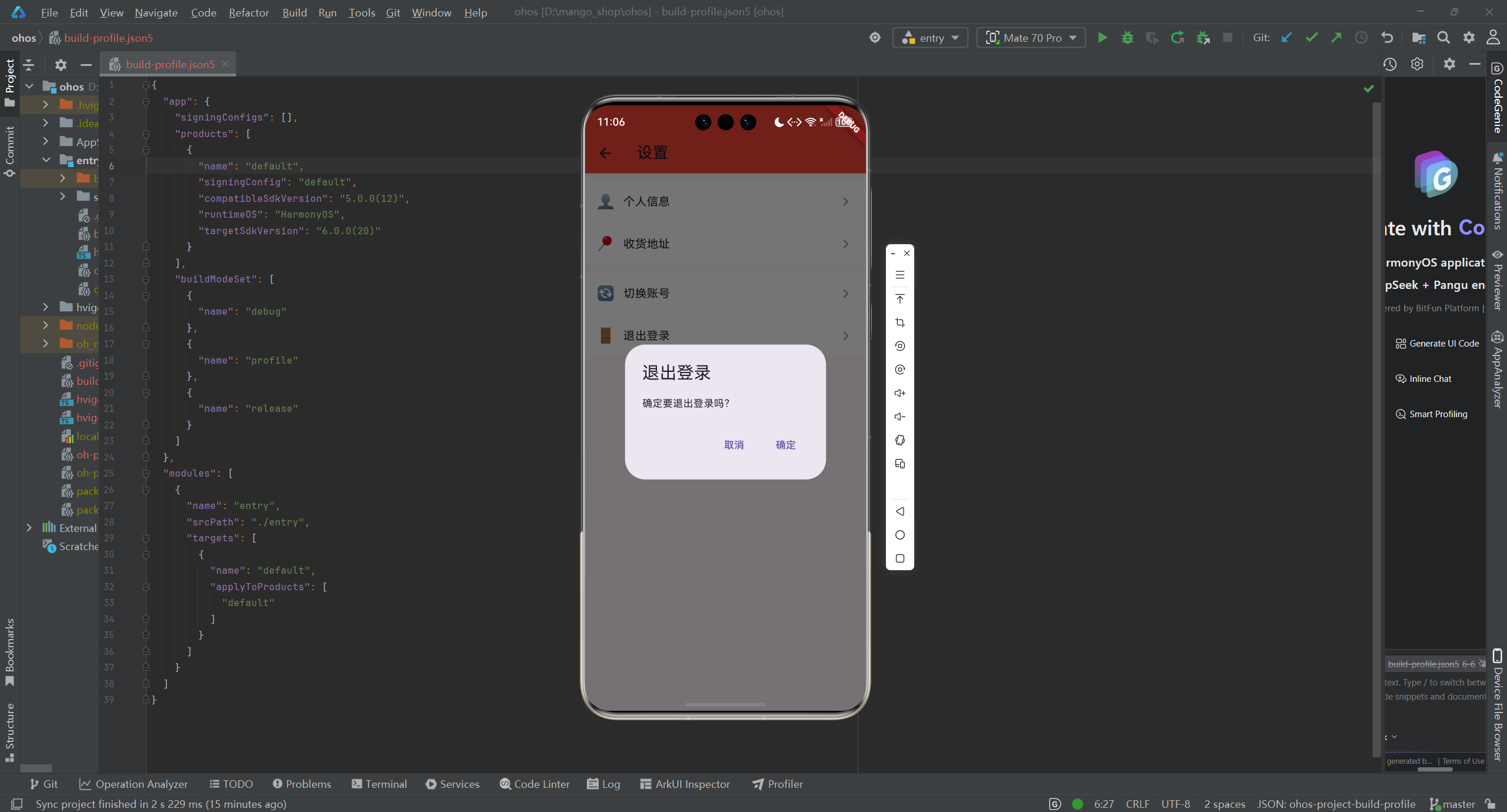Click the green Run button in the toolbar
This screenshot has height=812, width=1507.
tap(1103, 38)
